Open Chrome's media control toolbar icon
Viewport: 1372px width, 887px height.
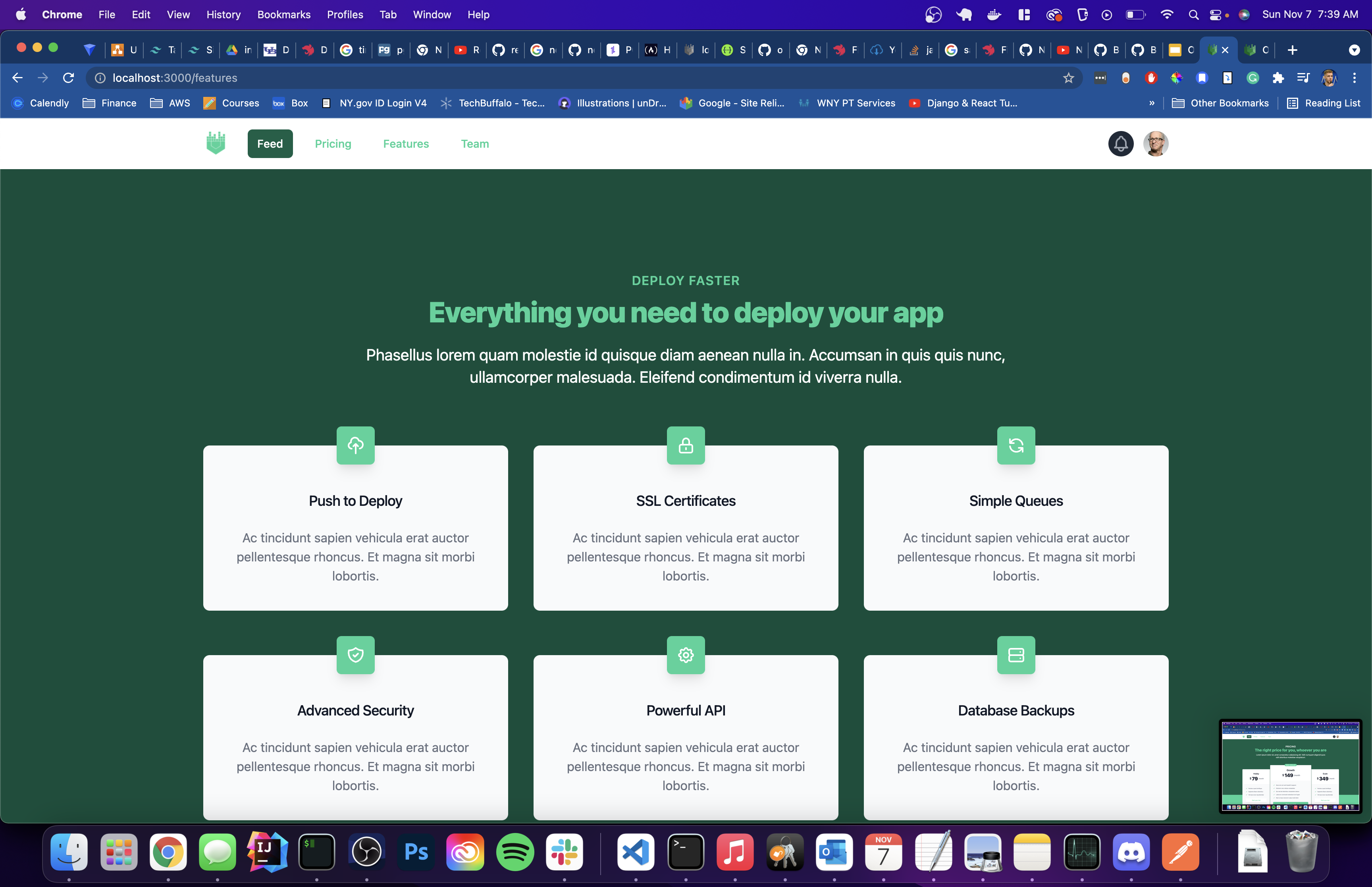pyautogui.click(x=1303, y=78)
